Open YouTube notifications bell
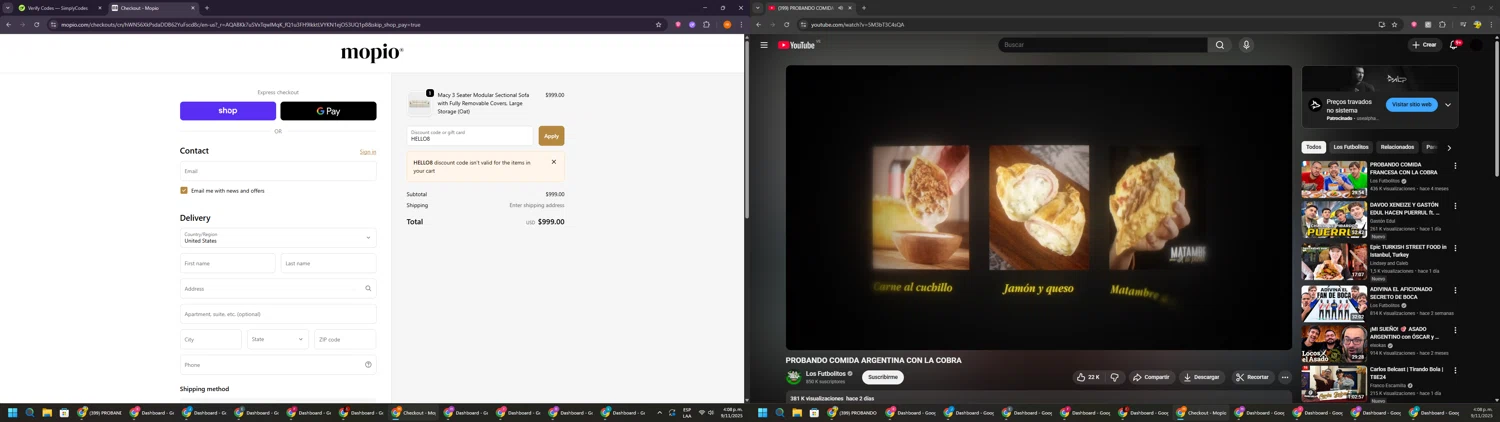The image size is (1500, 422). 1454,45
